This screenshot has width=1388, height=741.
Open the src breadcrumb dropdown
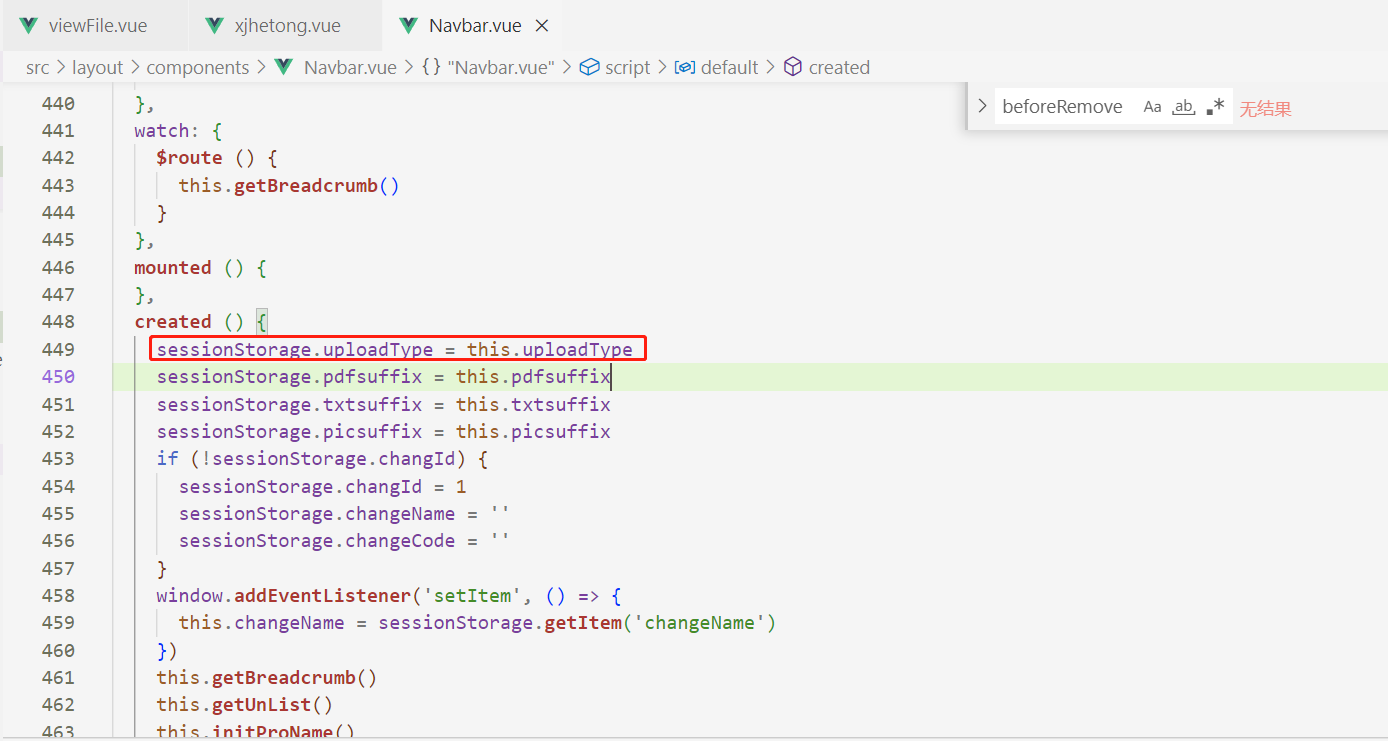[37, 67]
